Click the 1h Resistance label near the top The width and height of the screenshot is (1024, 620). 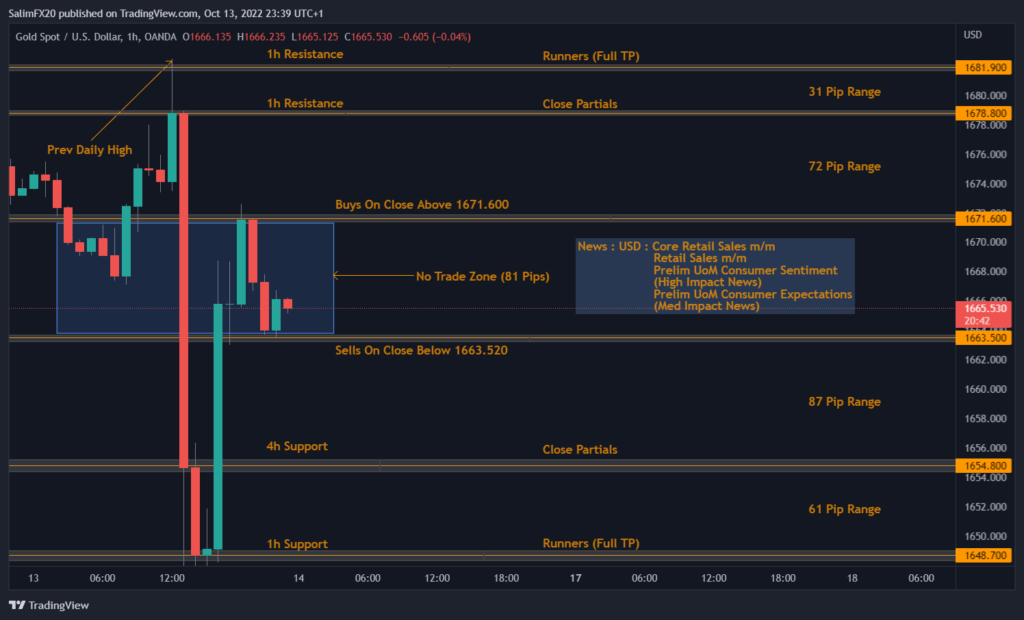point(304,54)
